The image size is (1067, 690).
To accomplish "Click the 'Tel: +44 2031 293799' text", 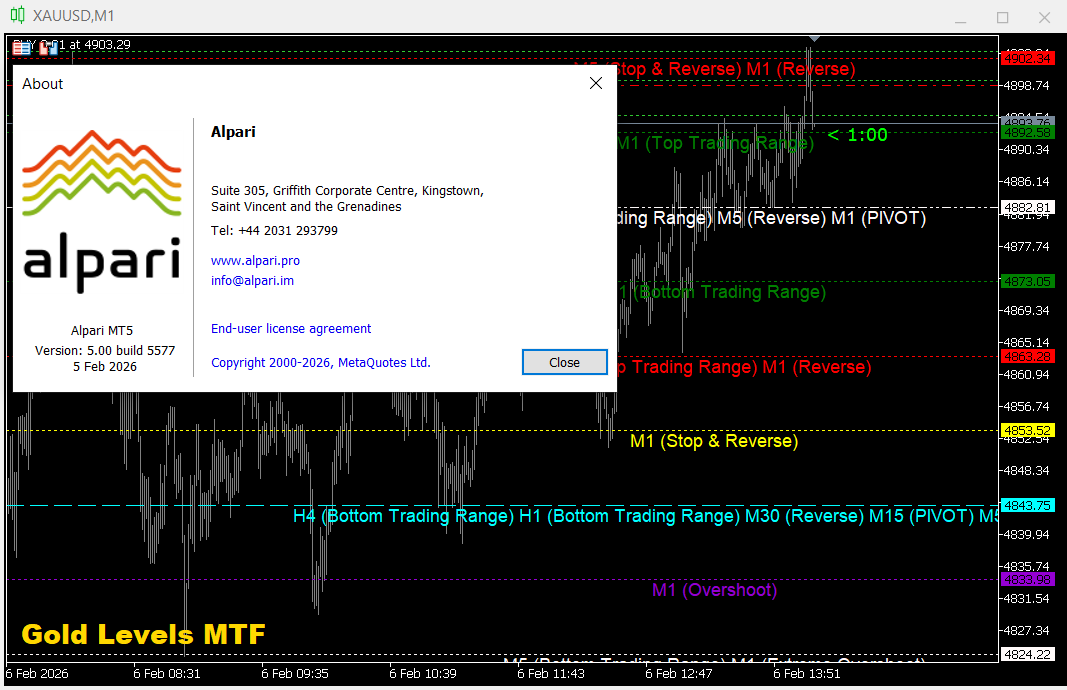I will (274, 231).
